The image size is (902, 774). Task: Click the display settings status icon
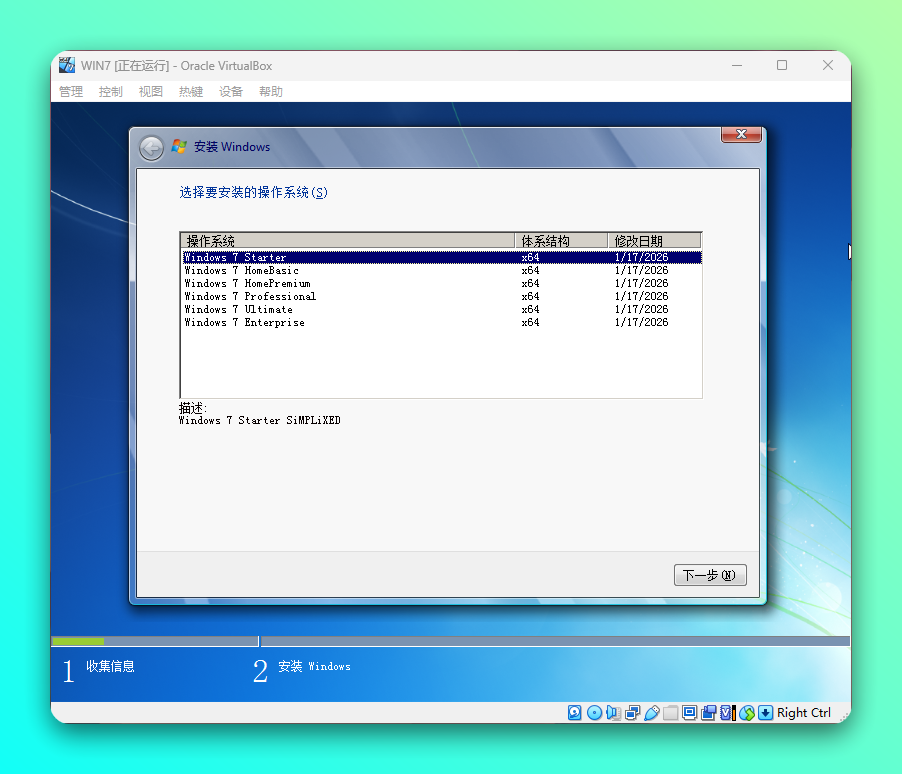point(690,712)
